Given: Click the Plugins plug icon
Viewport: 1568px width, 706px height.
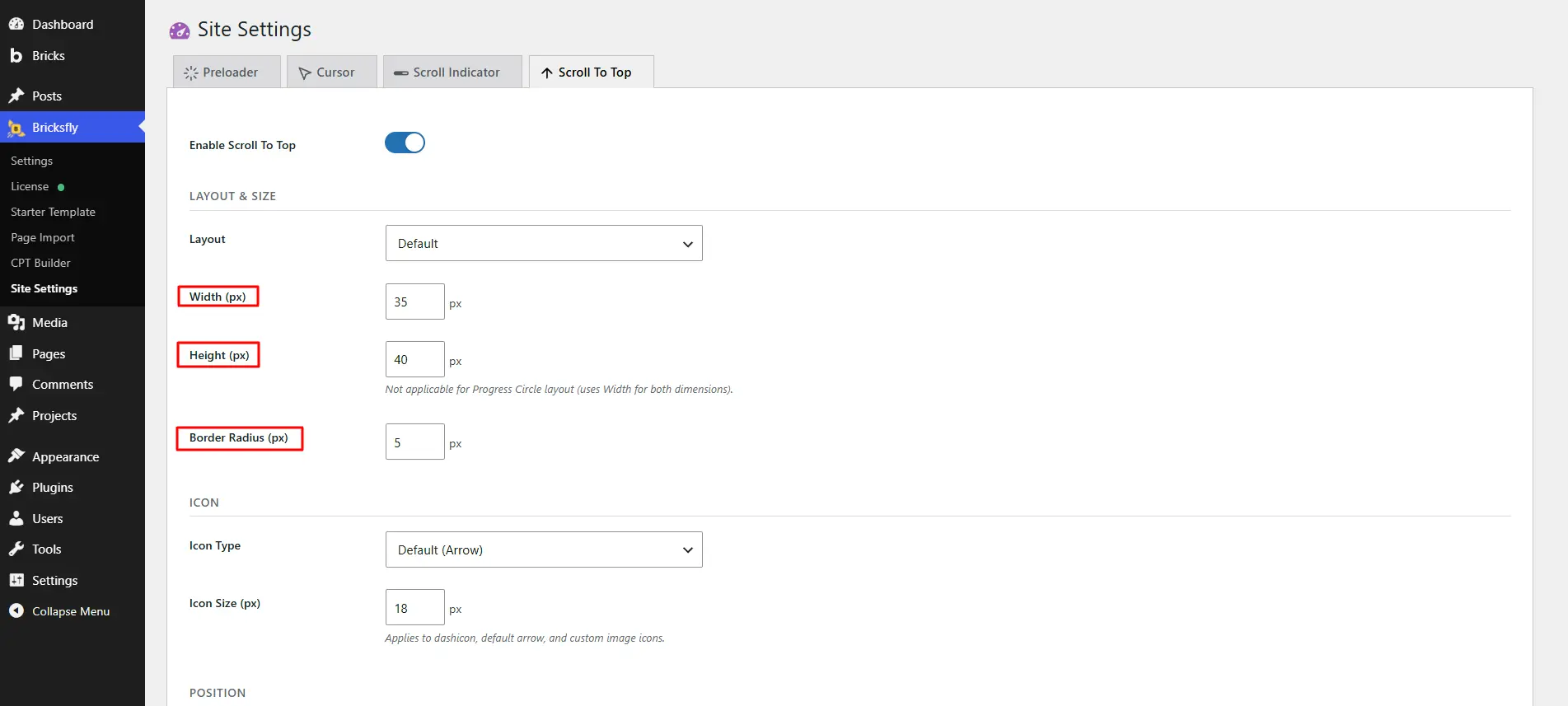Looking at the screenshot, I should pyautogui.click(x=16, y=487).
